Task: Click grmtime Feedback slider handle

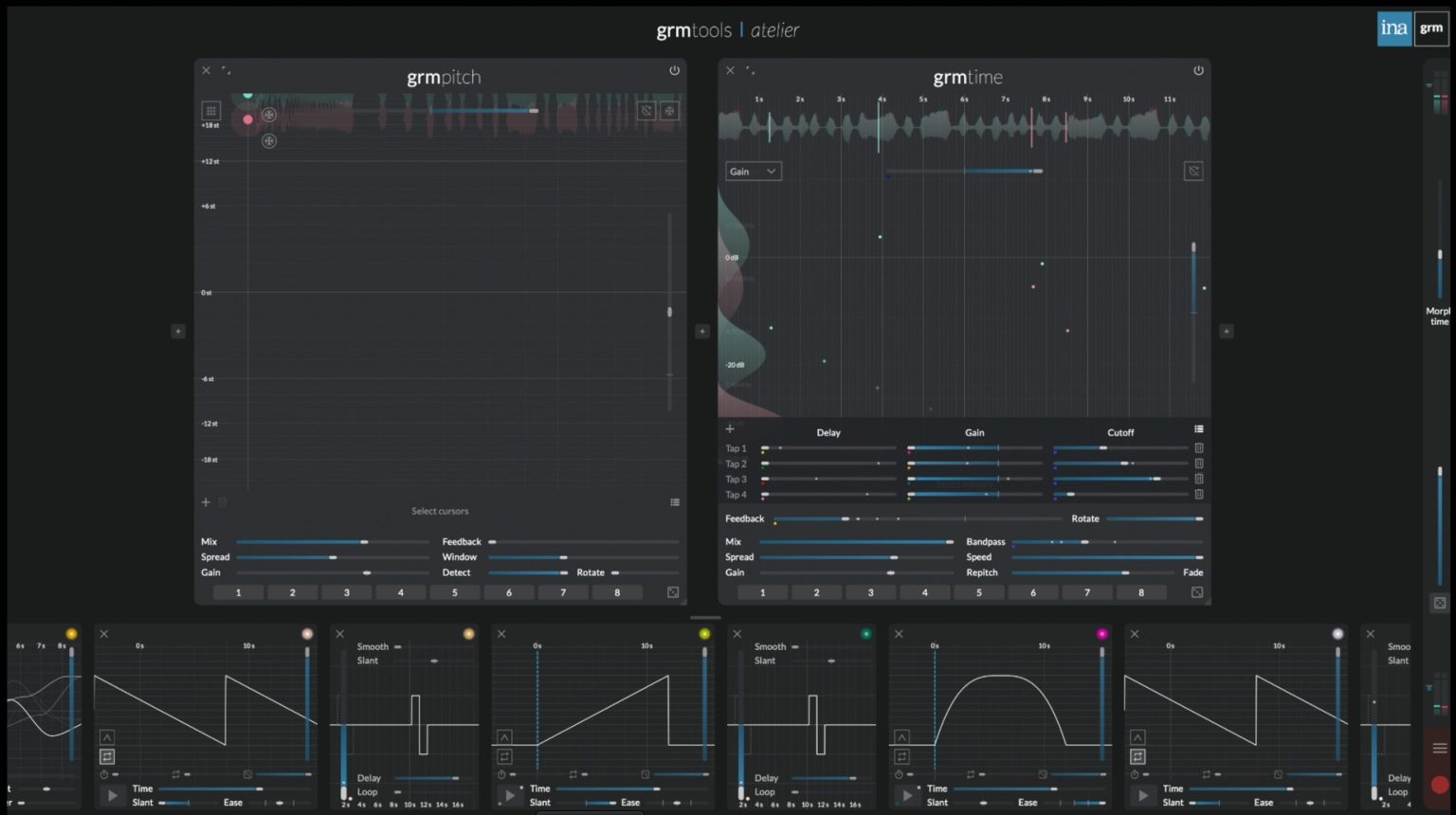Action: coord(846,519)
